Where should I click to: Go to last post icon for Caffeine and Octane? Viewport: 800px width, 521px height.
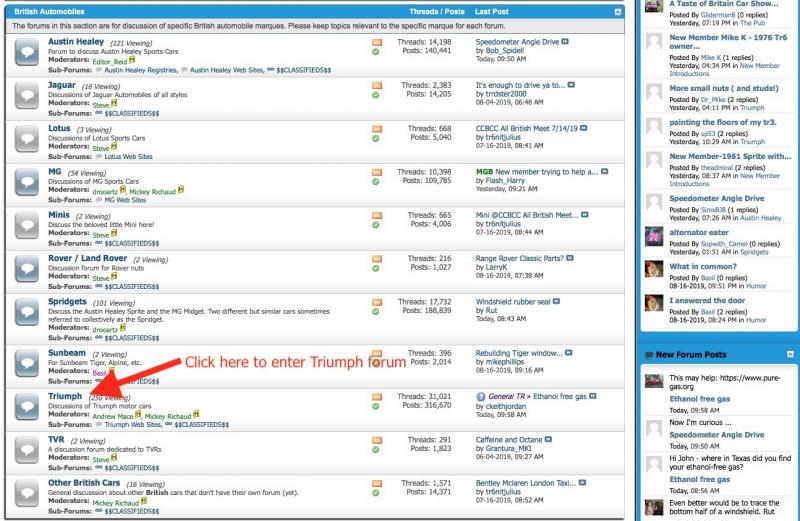click(x=548, y=439)
